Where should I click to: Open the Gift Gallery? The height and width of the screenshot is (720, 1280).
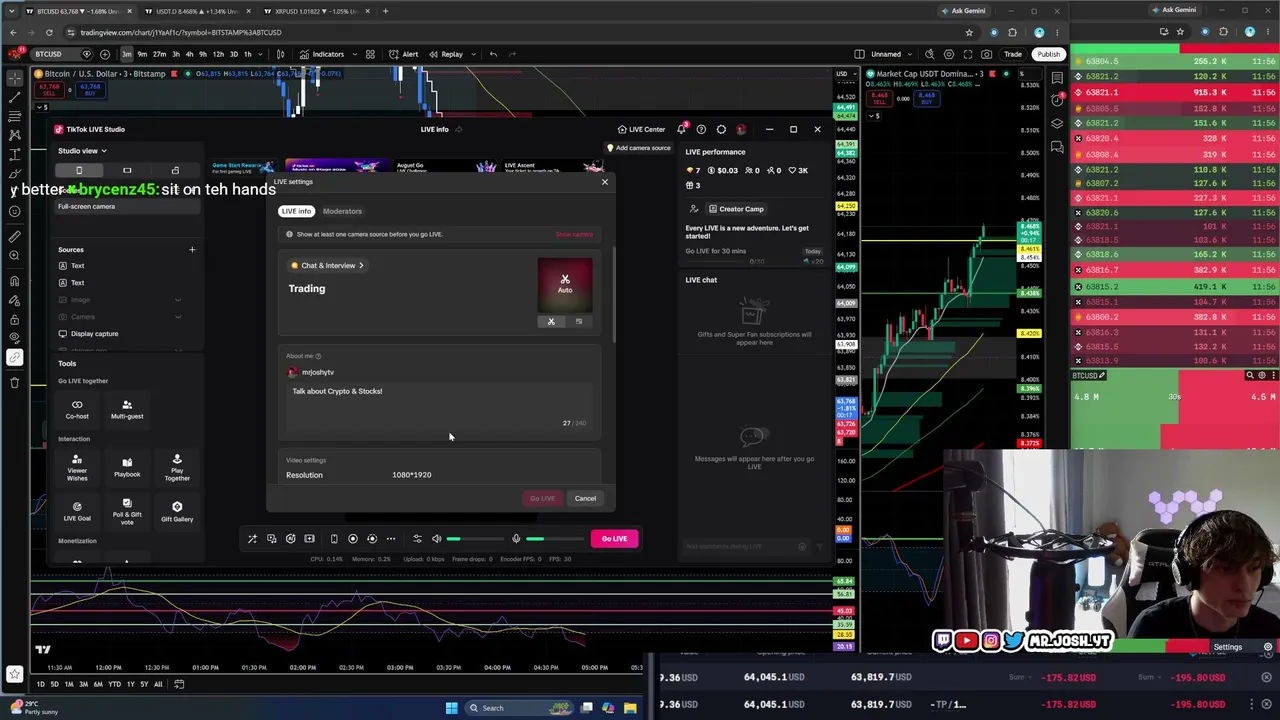pos(177,512)
